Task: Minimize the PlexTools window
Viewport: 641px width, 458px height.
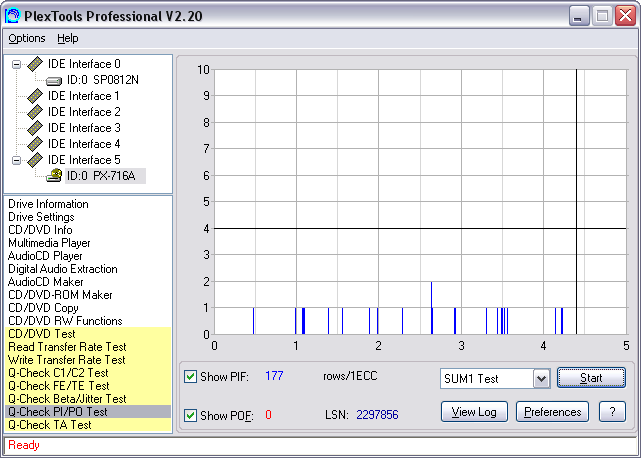Action: point(579,16)
